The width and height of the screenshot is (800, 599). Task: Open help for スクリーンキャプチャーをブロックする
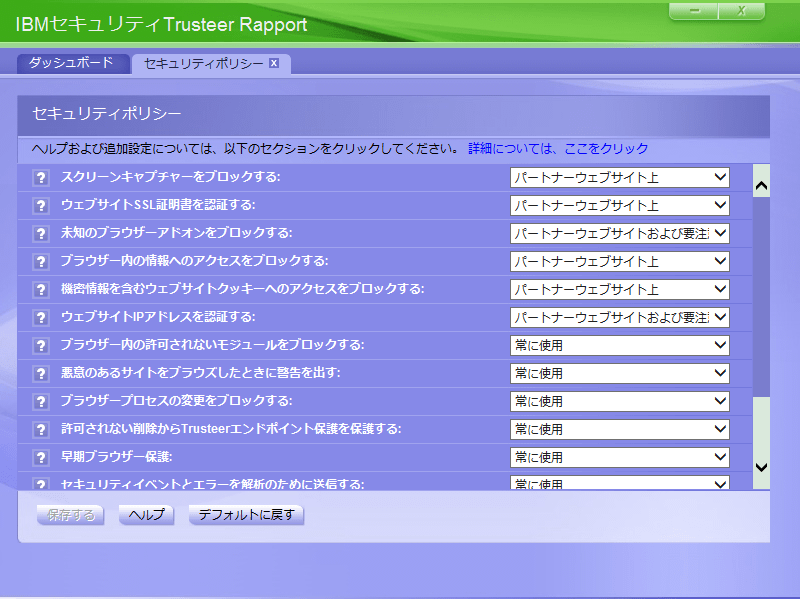coord(41,178)
